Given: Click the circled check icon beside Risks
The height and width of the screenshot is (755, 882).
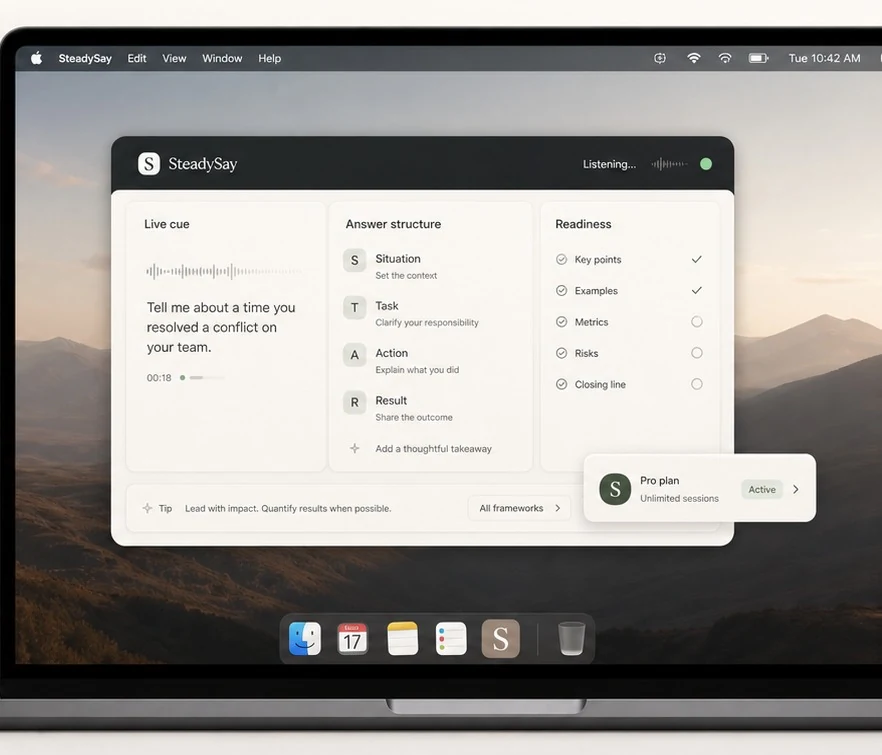Looking at the screenshot, I should [x=561, y=353].
